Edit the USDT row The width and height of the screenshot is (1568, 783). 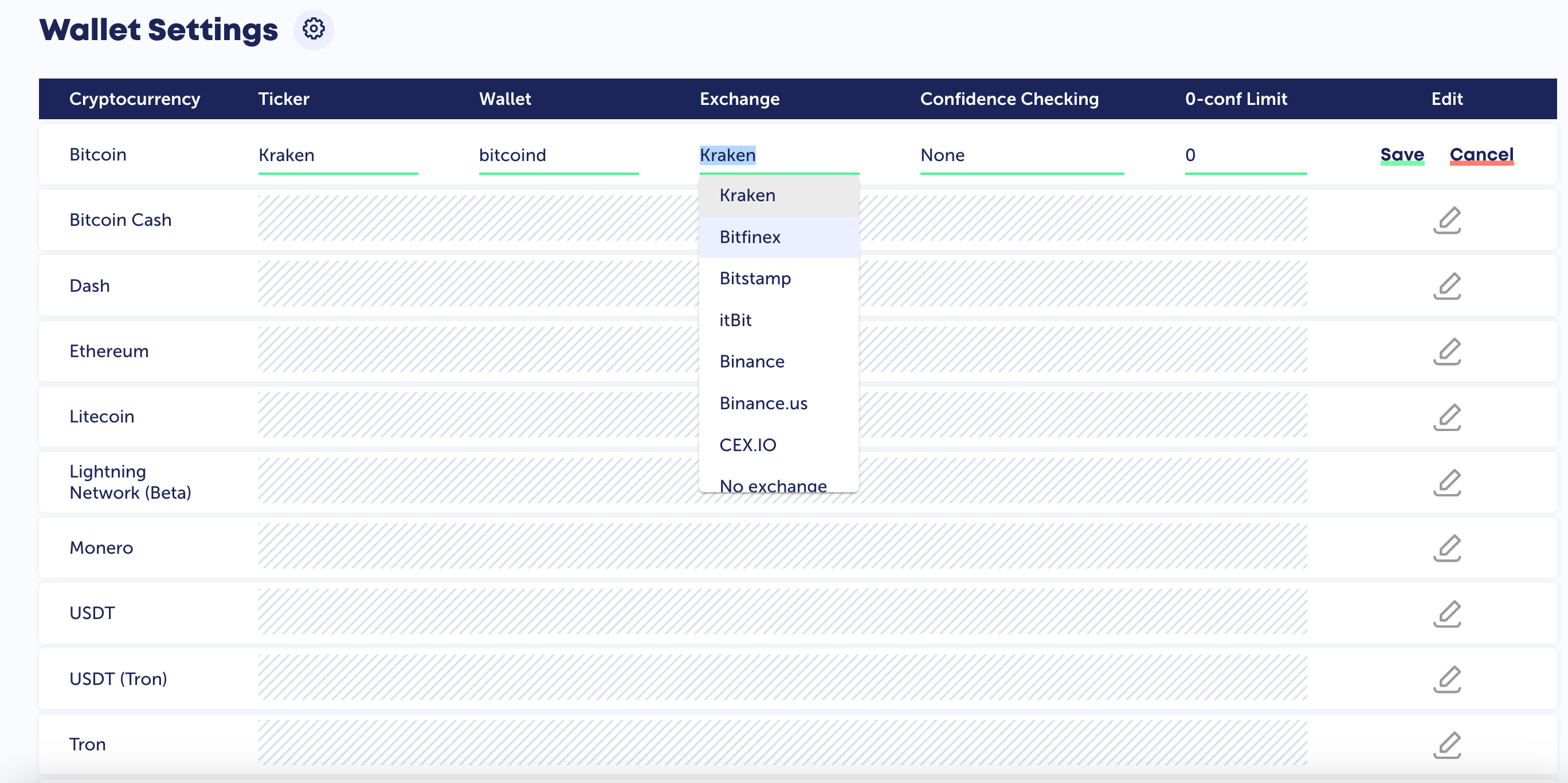tap(1447, 614)
